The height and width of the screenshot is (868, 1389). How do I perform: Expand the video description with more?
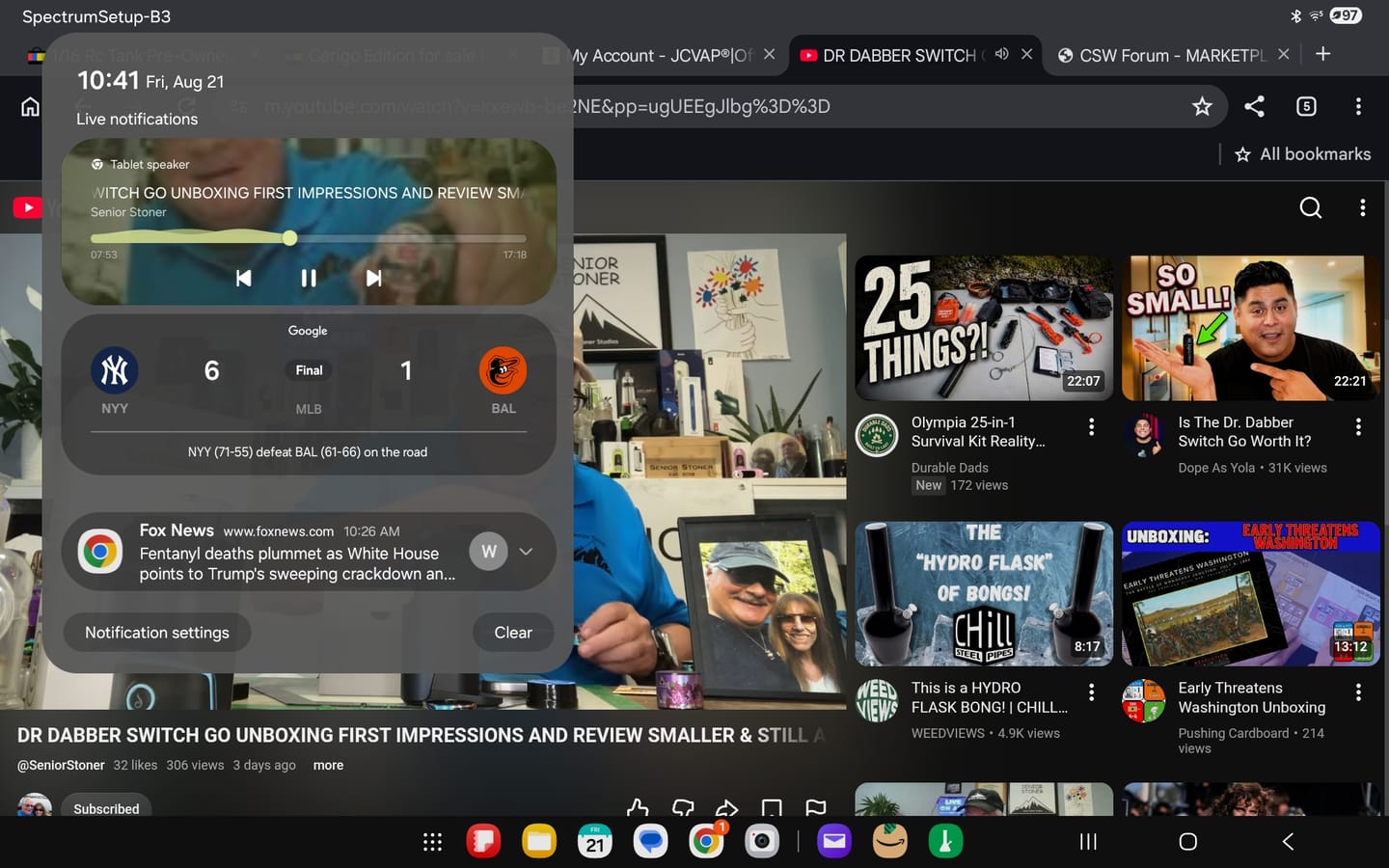pos(328,765)
